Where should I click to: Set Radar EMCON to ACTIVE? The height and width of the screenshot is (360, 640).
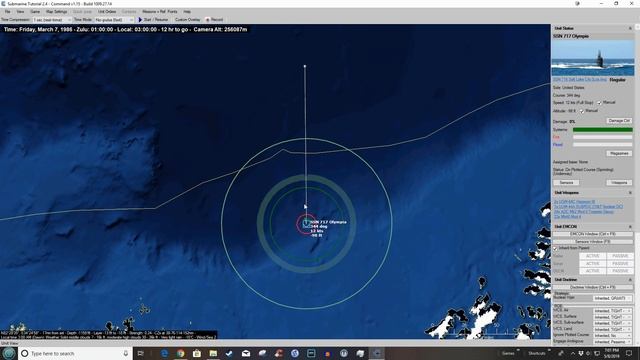593,256
